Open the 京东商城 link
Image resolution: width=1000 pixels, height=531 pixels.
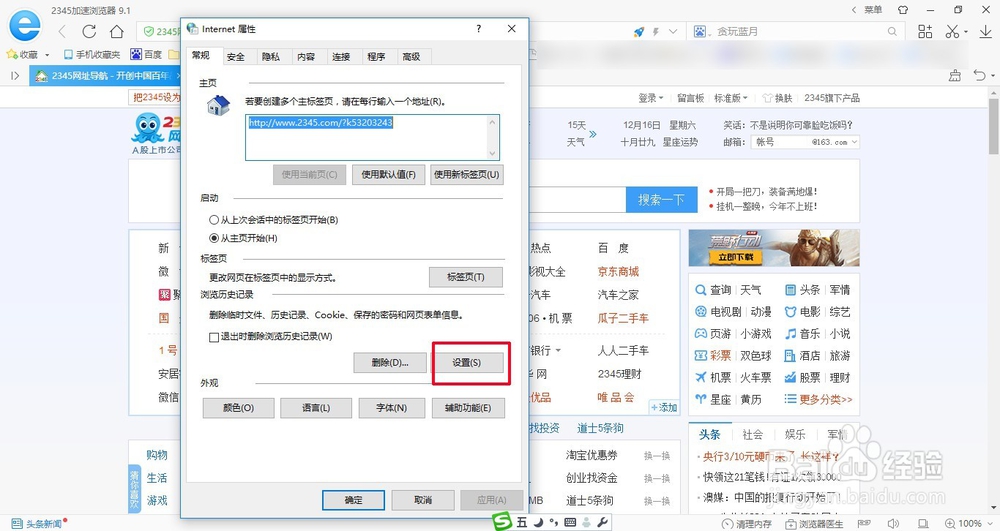pyautogui.click(x=618, y=272)
